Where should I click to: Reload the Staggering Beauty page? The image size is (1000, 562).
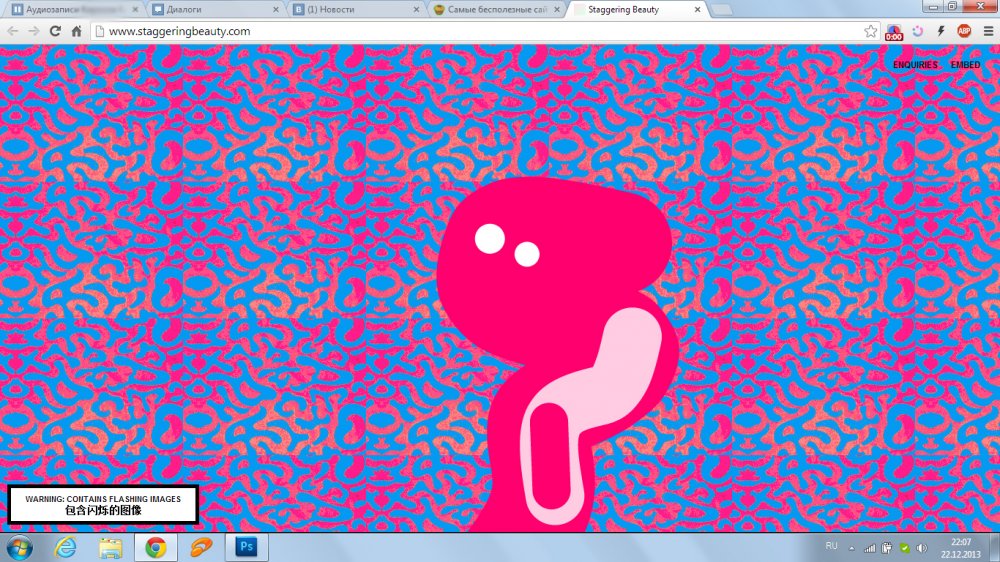pos(55,31)
